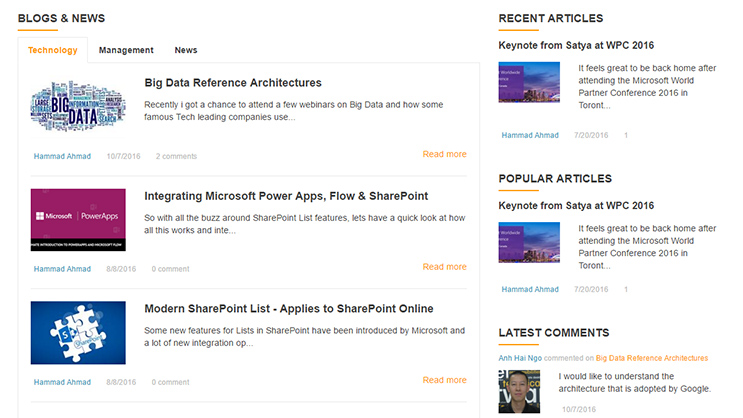Open commenter Anh Hai Ngo's profile link
The width and height of the screenshot is (743, 418).
point(520,358)
